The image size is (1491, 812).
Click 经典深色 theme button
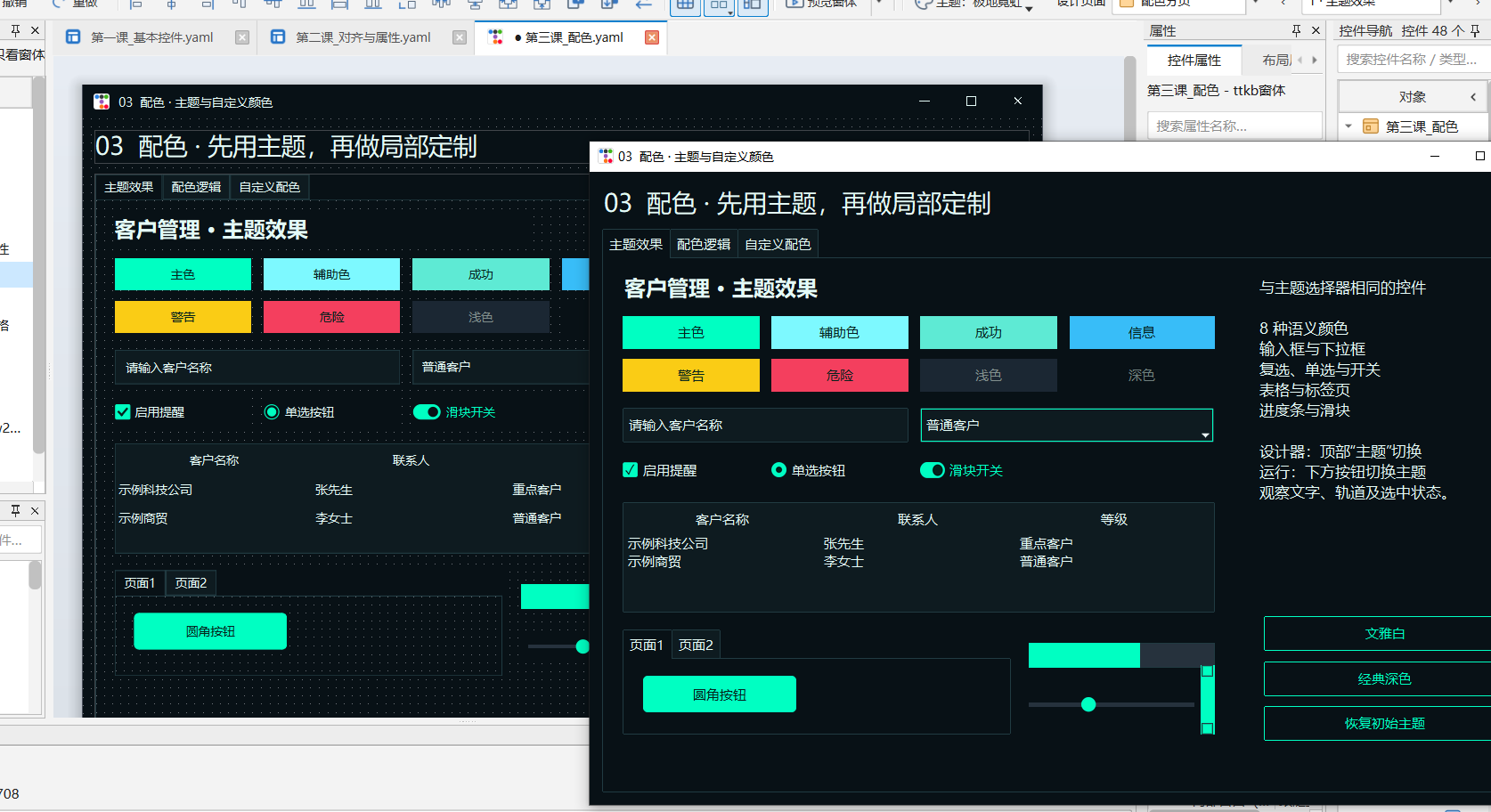[x=1377, y=678]
